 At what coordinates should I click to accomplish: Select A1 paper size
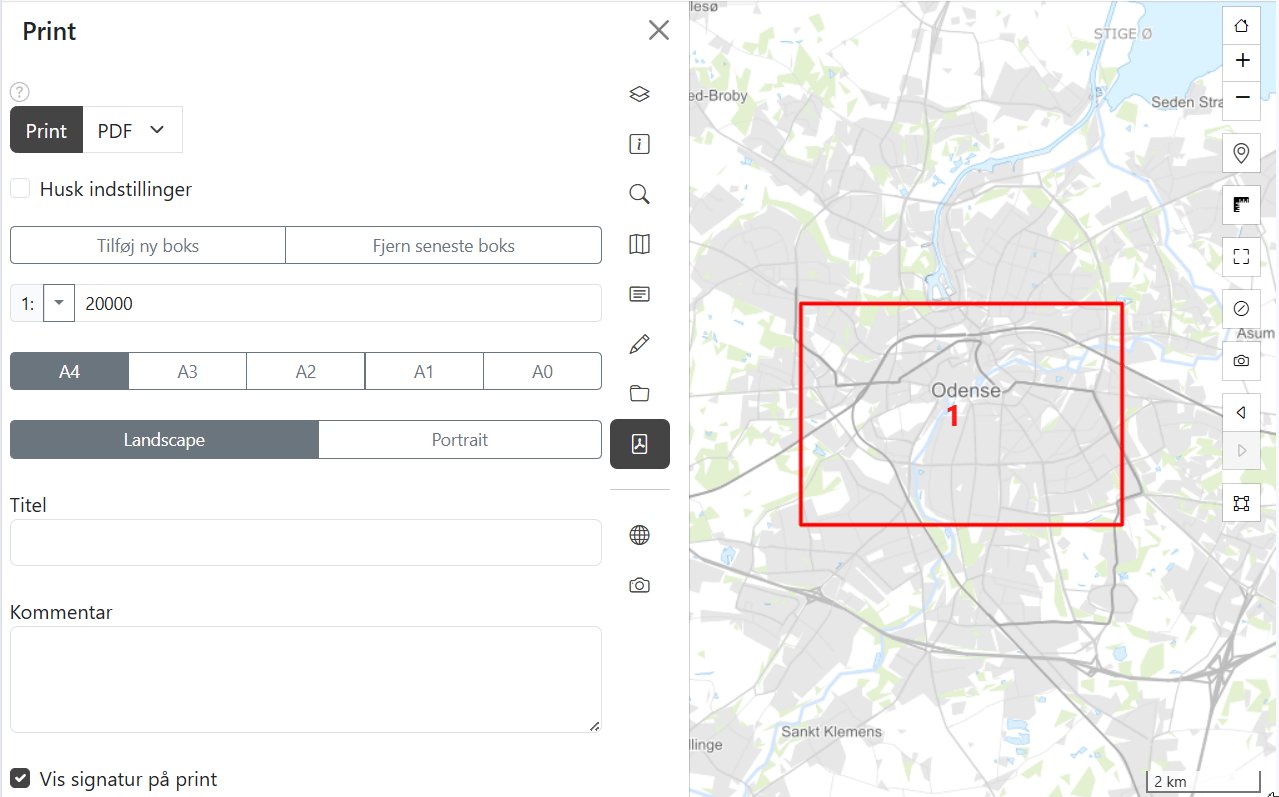pyautogui.click(x=424, y=372)
